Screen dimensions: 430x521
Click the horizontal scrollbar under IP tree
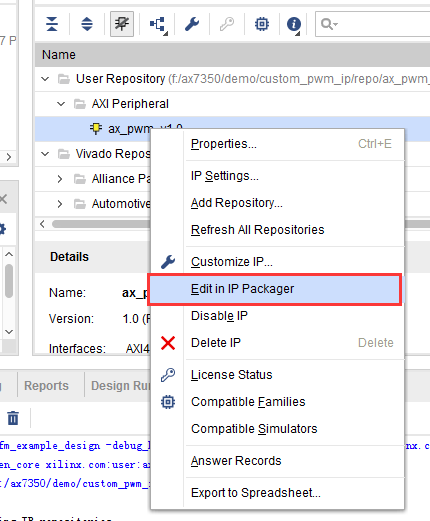click(101, 224)
